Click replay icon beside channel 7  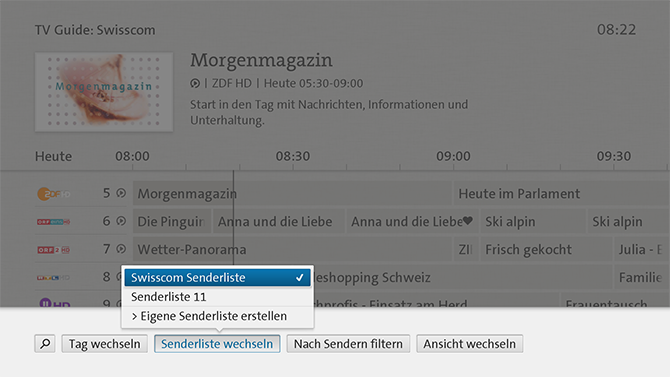click(121, 249)
